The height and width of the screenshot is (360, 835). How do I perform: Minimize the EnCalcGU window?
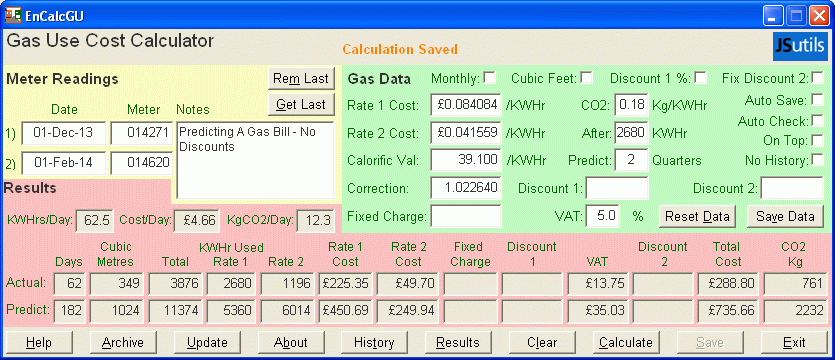coord(772,16)
